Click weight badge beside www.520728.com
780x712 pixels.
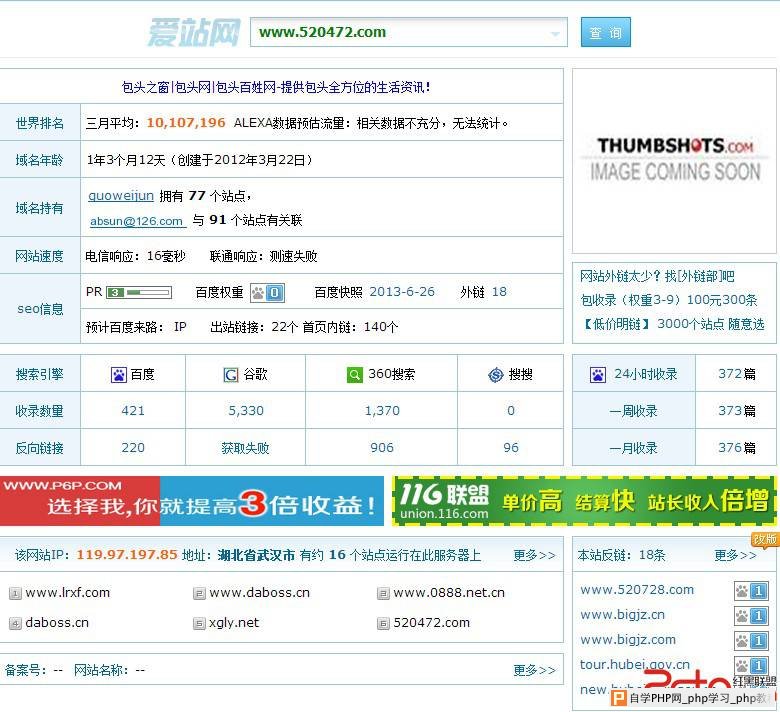(752, 591)
